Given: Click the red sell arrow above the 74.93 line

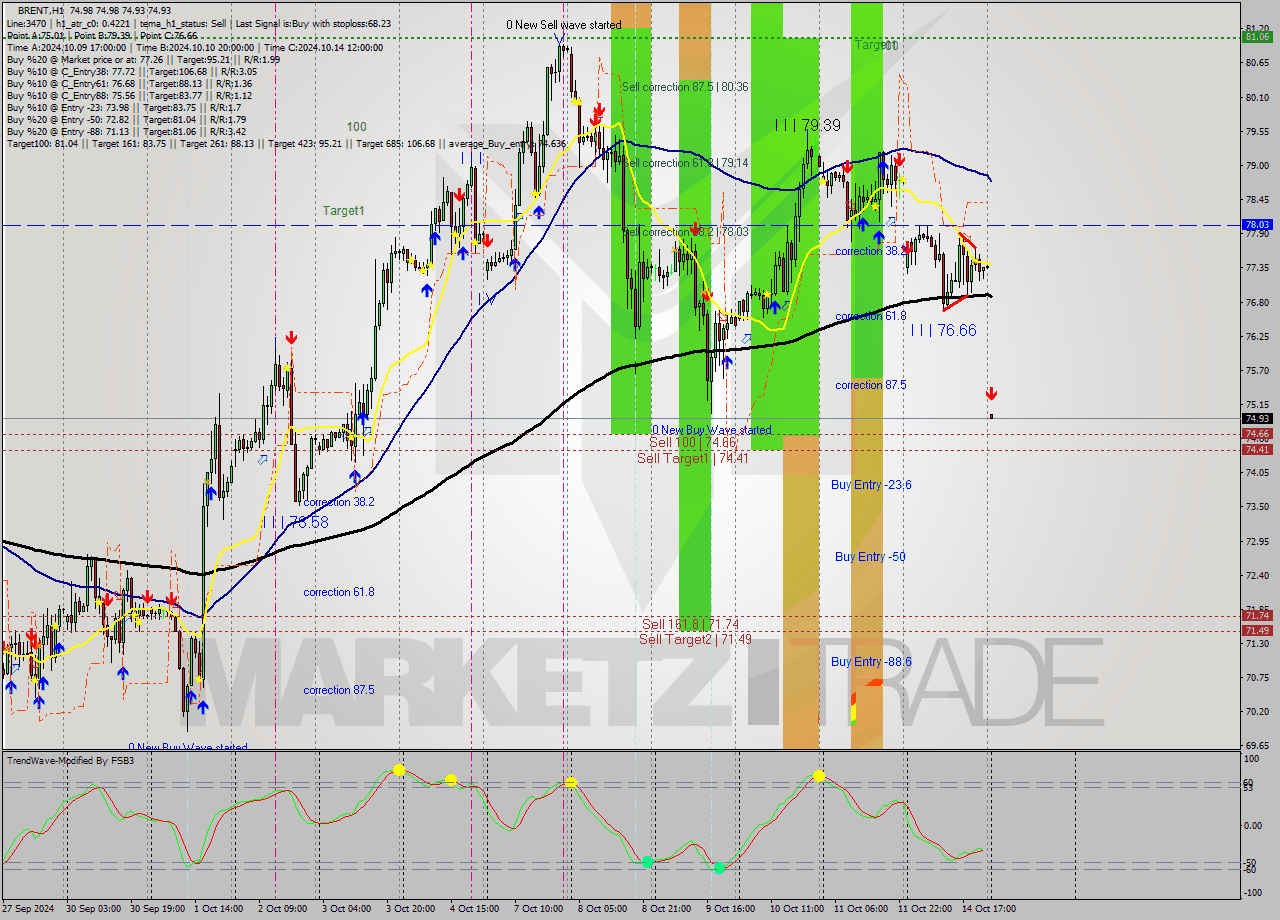Looking at the screenshot, I should point(991,393).
